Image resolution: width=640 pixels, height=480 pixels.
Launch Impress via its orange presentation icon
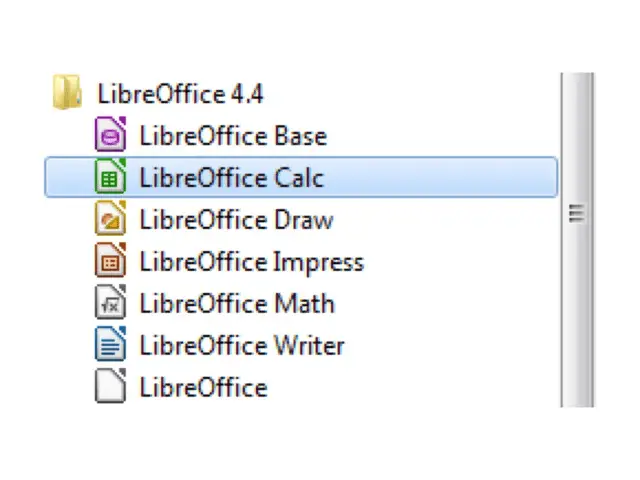click(110, 260)
